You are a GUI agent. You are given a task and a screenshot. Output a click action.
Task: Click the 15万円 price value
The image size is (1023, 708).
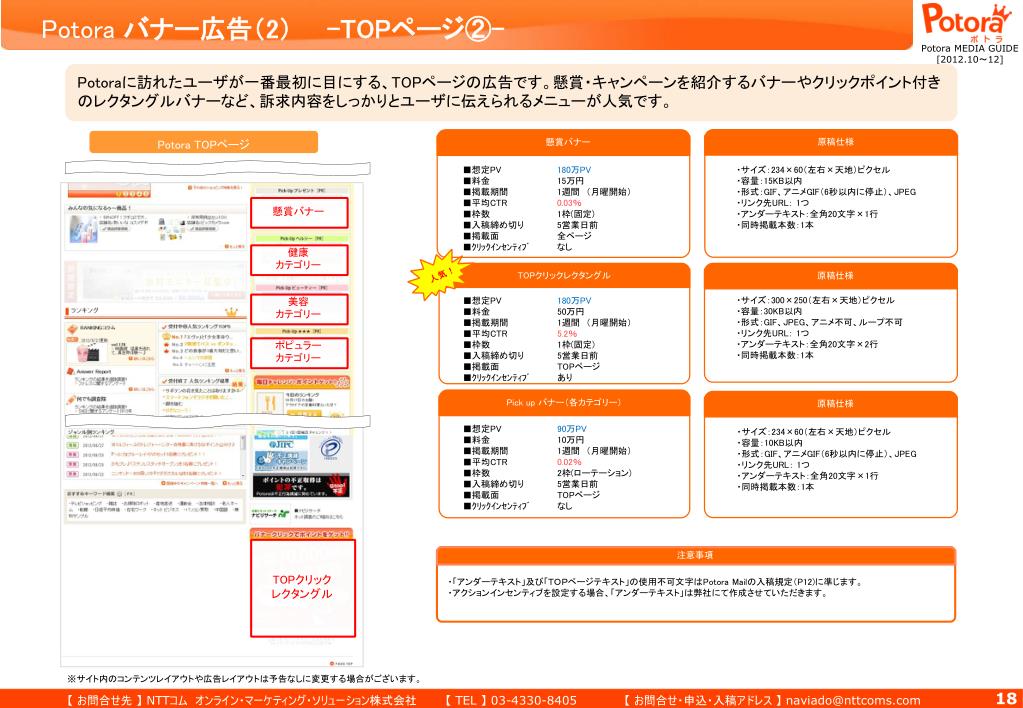[x=570, y=181]
